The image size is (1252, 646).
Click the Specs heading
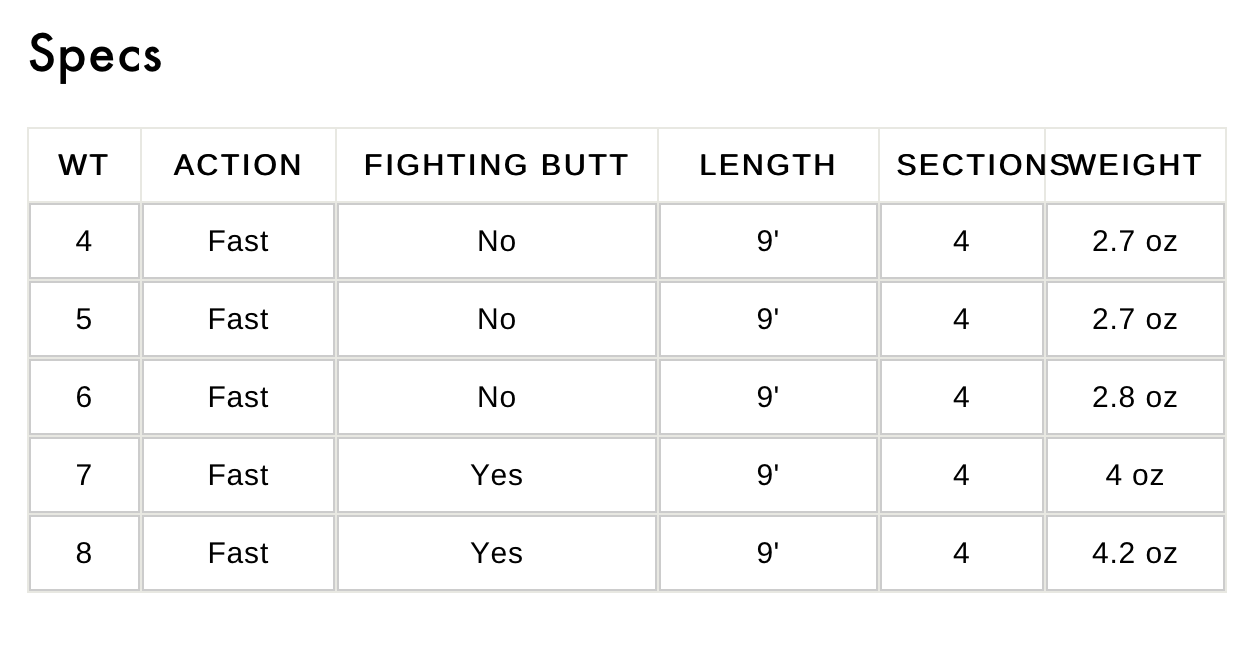95,55
